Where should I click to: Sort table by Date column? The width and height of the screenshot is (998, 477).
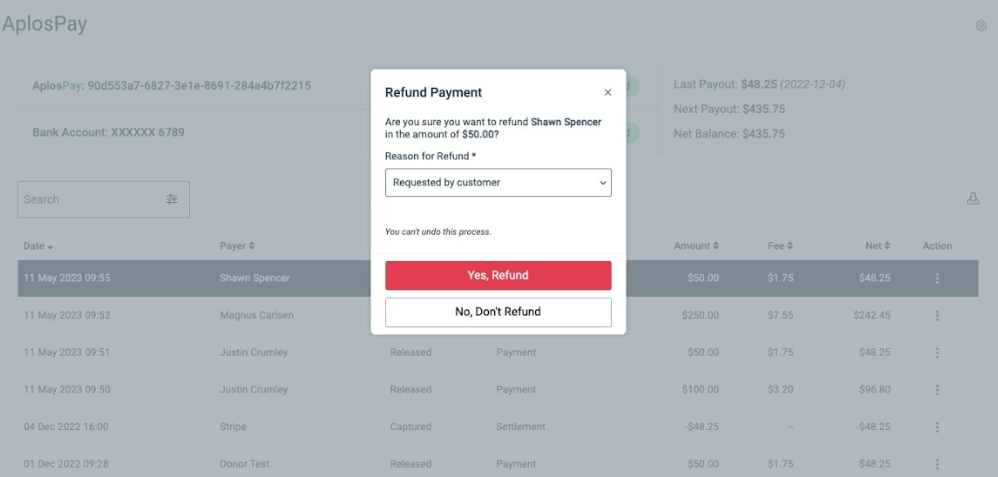click(38, 246)
